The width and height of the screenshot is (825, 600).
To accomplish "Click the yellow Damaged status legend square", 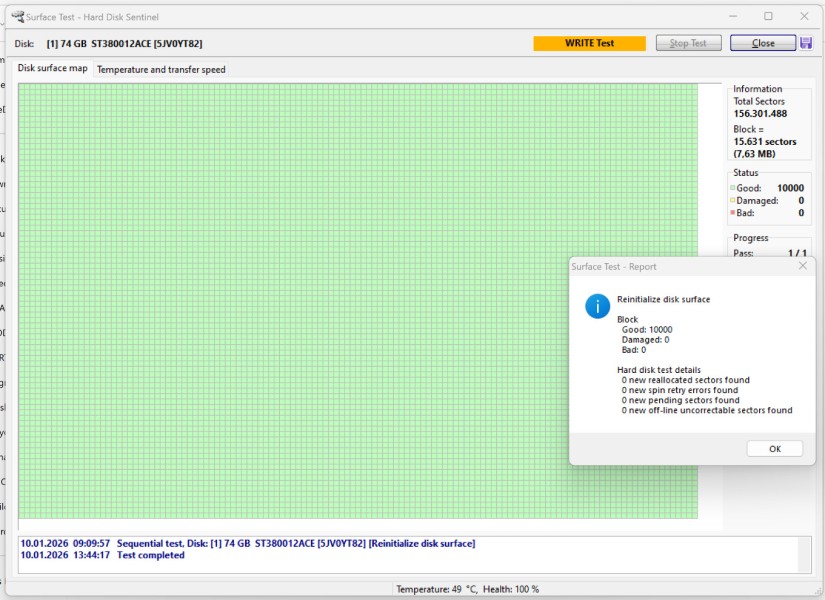I will 733,201.
